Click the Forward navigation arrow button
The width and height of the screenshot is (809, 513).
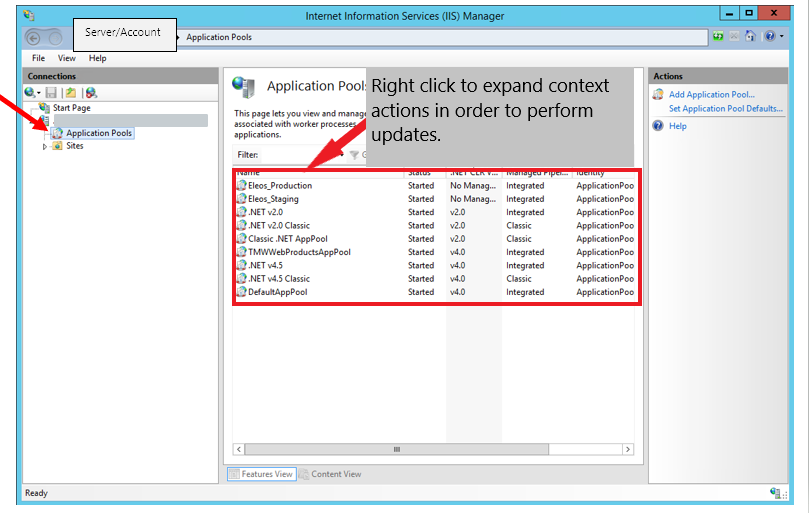pyautogui.click(x=55, y=38)
